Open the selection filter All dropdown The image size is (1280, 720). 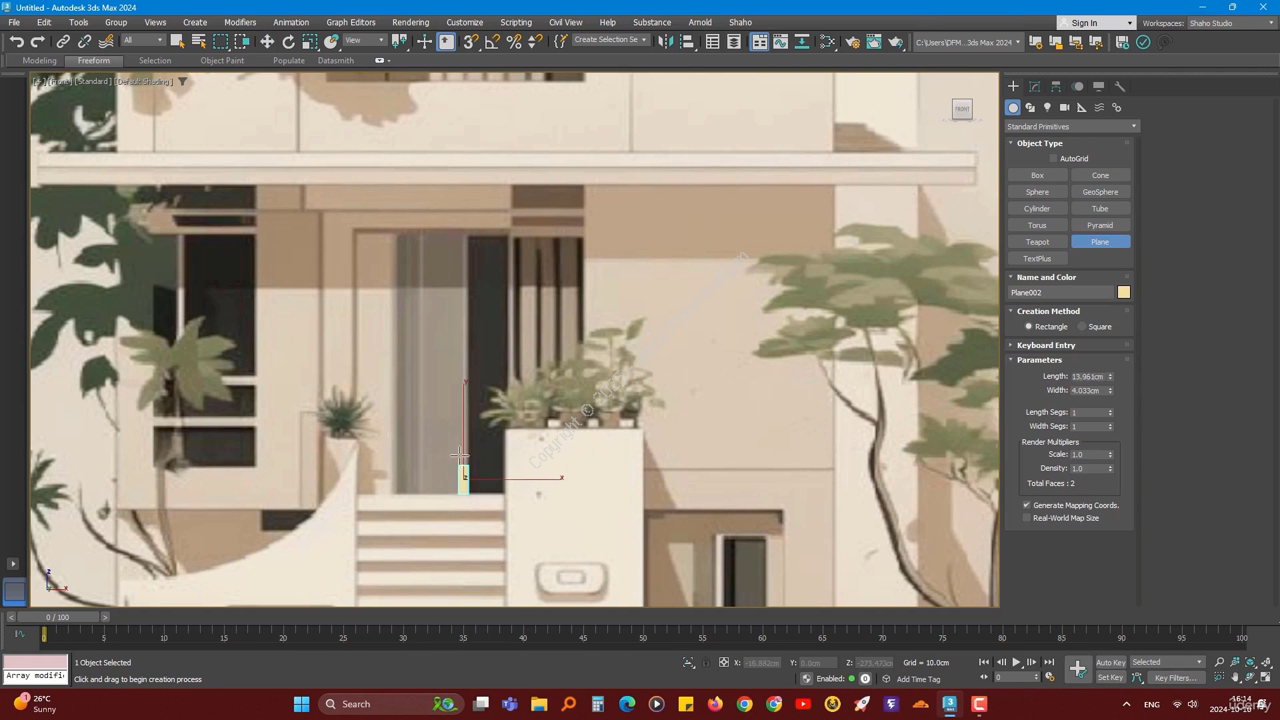[x=142, y=41]
